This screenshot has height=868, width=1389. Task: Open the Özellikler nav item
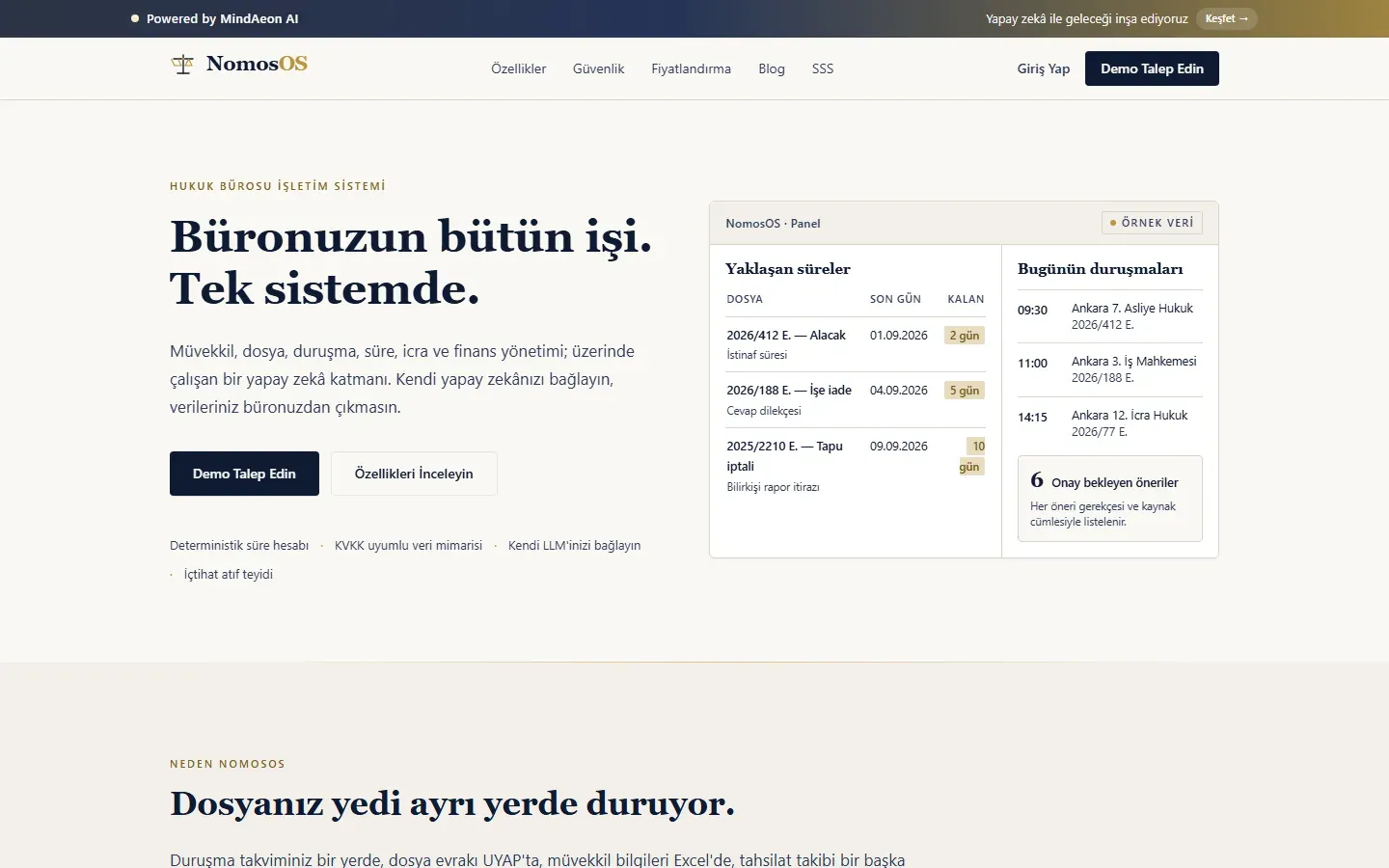tap(519, 68)
